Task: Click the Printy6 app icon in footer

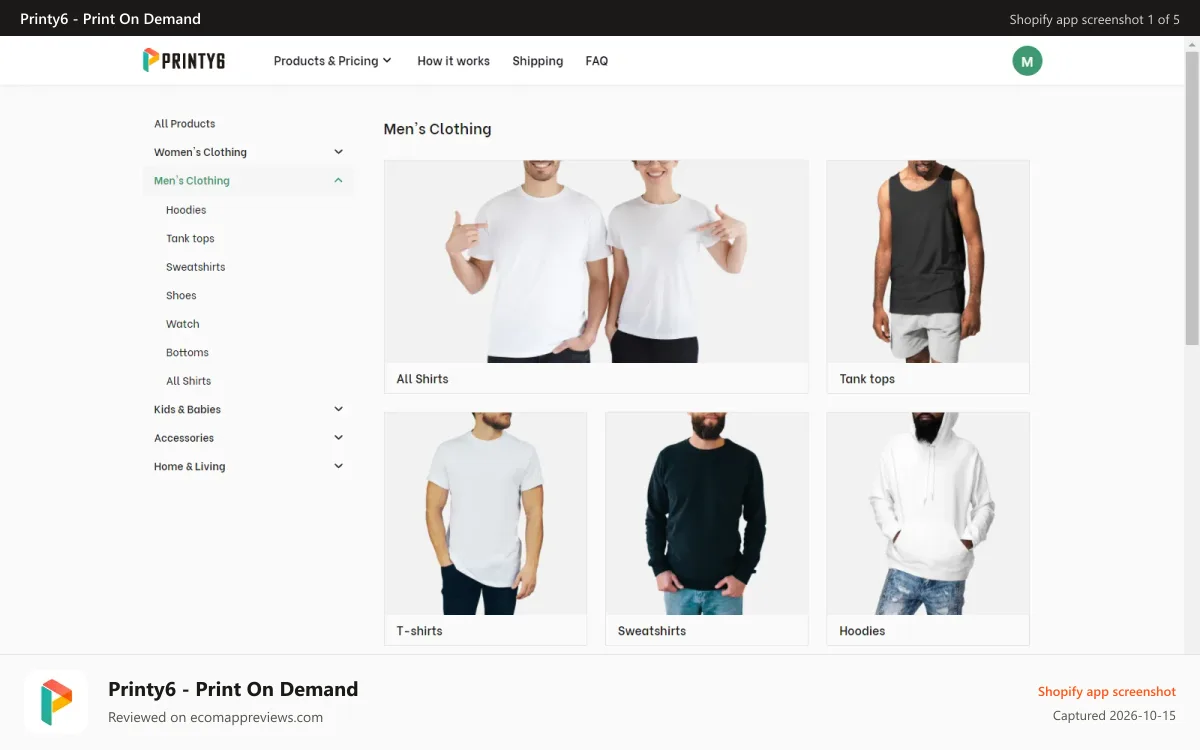Action: [x=56, y=702]
